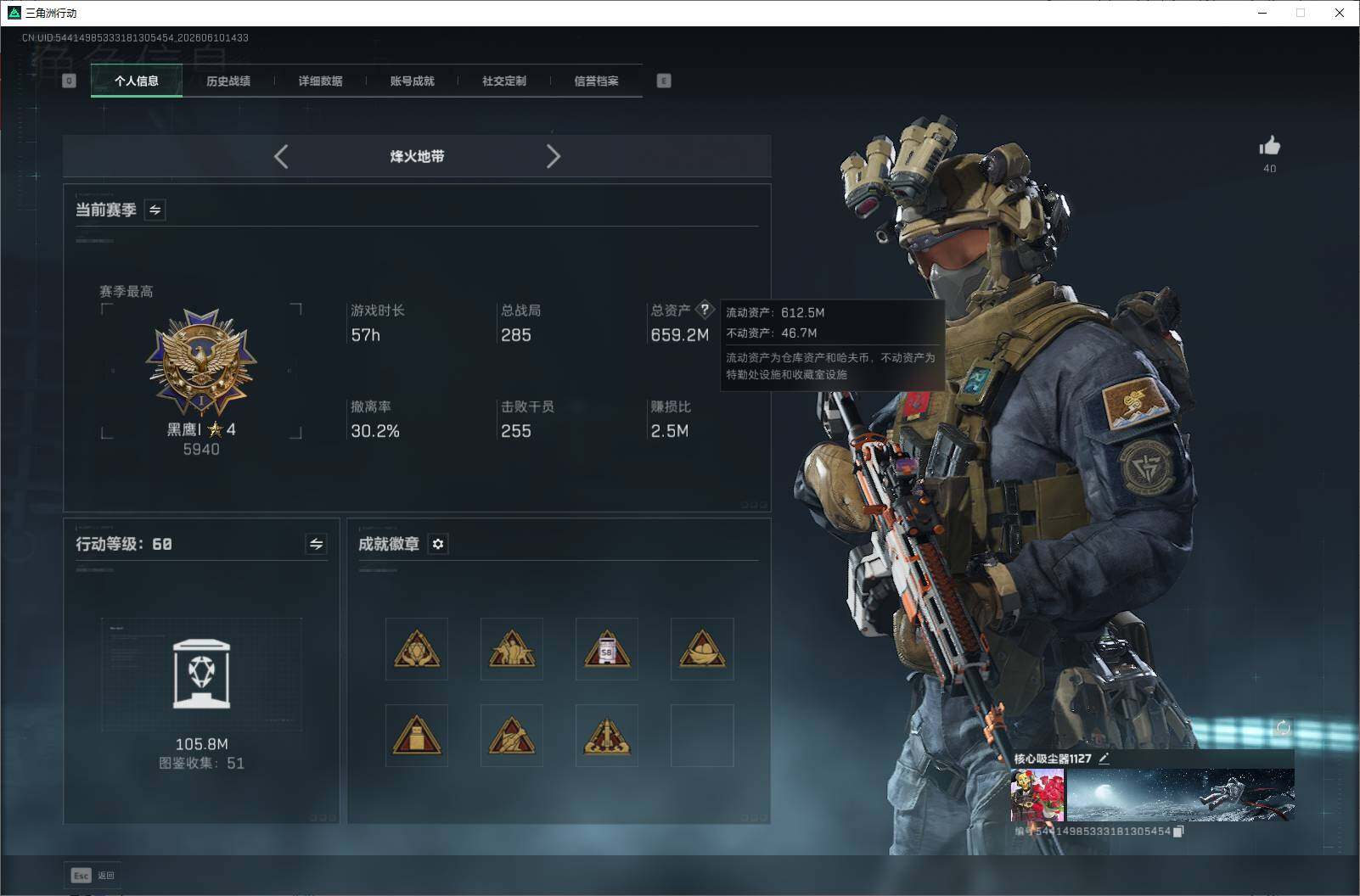This screenshot has width=1360, height=896.
Task: Click the astronaut banner image
Action: pos(1181,795)
